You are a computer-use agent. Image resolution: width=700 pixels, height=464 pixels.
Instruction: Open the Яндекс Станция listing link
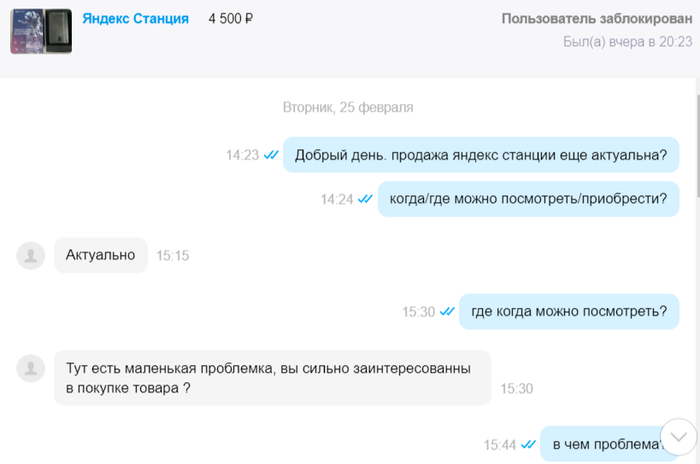(x=135, y=19)
